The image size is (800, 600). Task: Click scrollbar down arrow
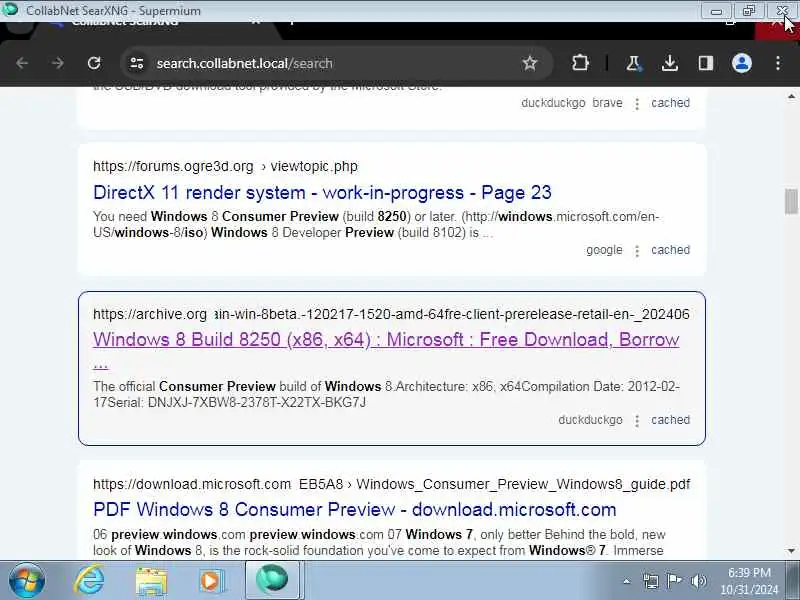(x=791, y=551)
